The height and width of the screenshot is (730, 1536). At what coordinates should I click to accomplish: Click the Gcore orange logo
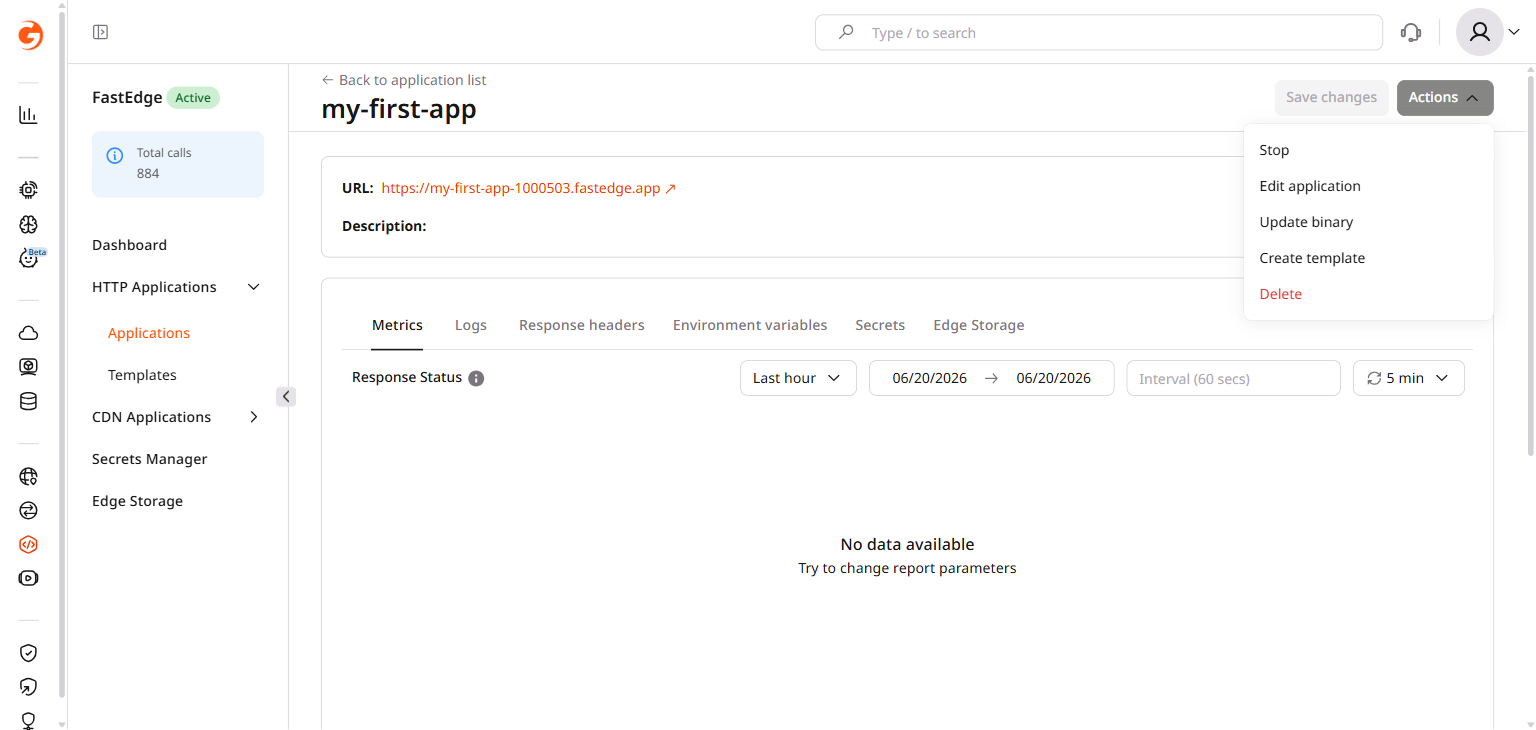[30, 35]
